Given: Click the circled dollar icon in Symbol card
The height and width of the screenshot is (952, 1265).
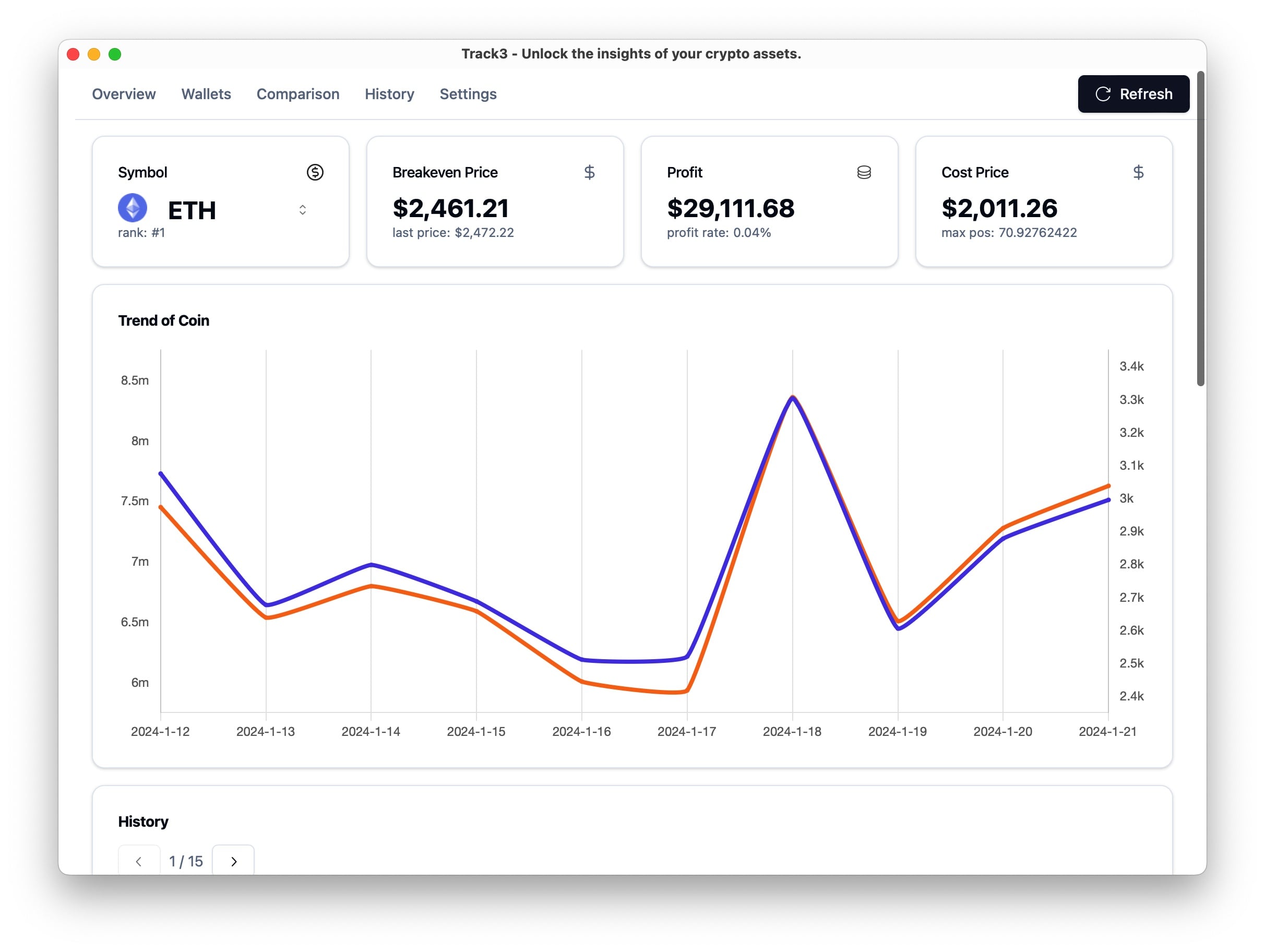Looking at the screenshot, I should pyautogui.click(x=315, y=172).
